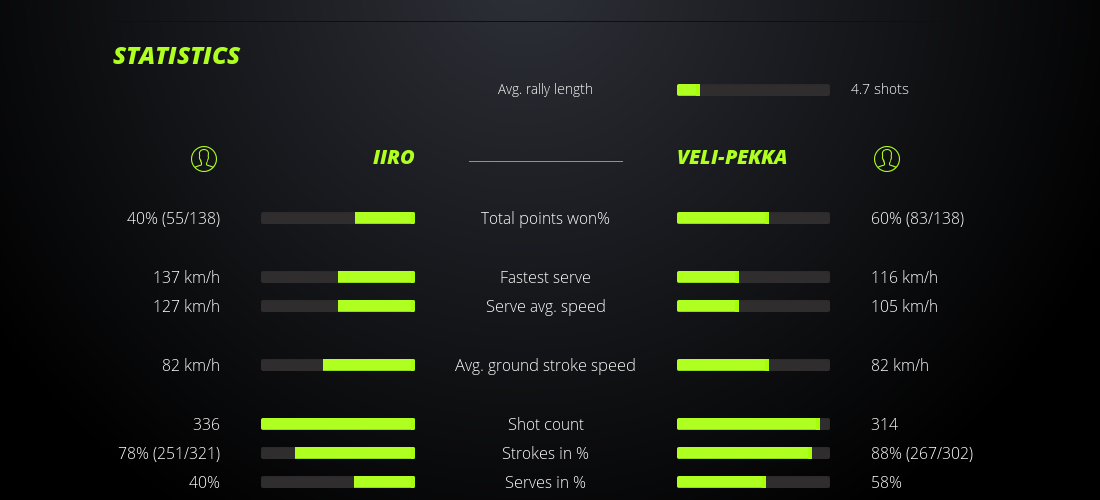Click the Avg. rally length bar
The image size is (1100, 500).
[x=753, y=90]
